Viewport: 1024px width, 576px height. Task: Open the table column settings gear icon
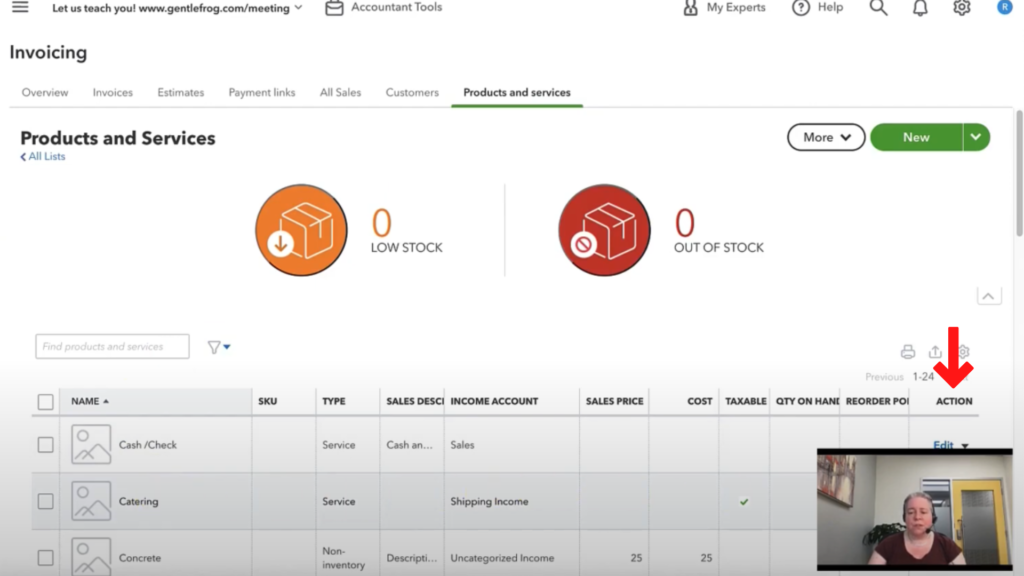click(961, 351)
